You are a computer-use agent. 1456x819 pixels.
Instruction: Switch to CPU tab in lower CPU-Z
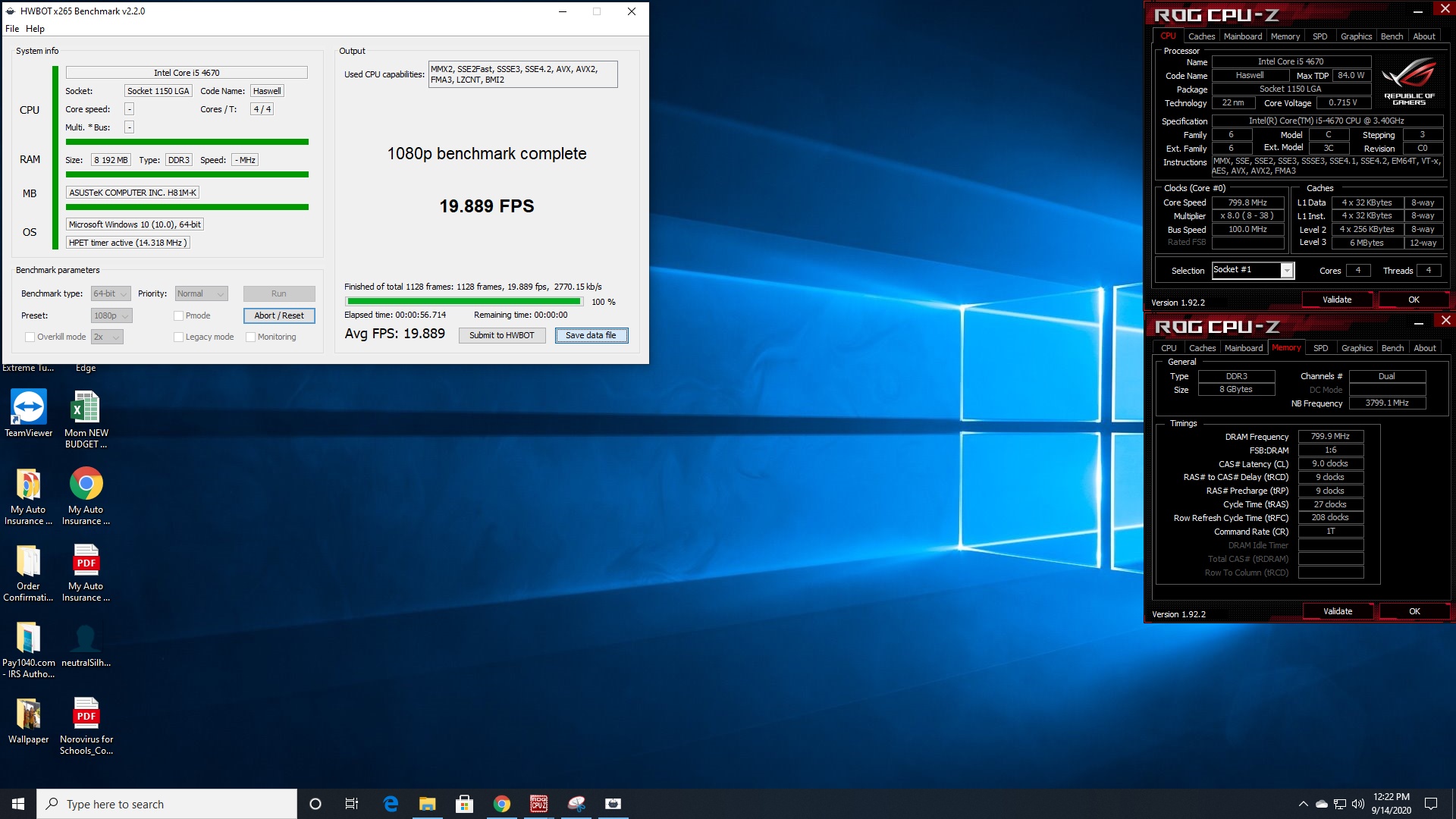click(1169, 348)
